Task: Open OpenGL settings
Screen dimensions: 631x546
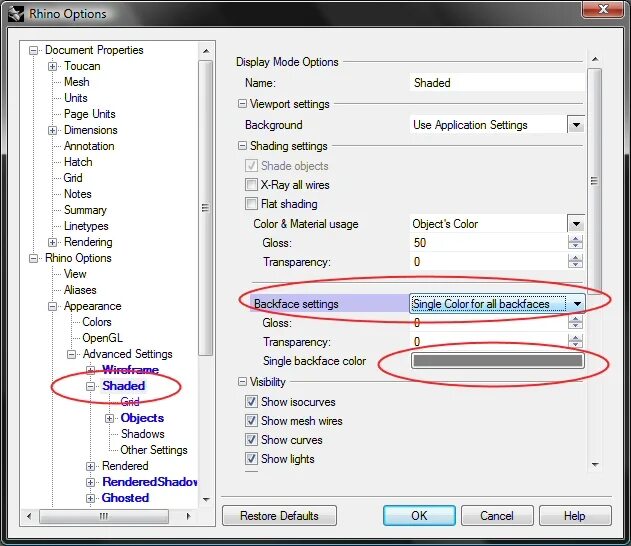Action: (x=102, y=338)
